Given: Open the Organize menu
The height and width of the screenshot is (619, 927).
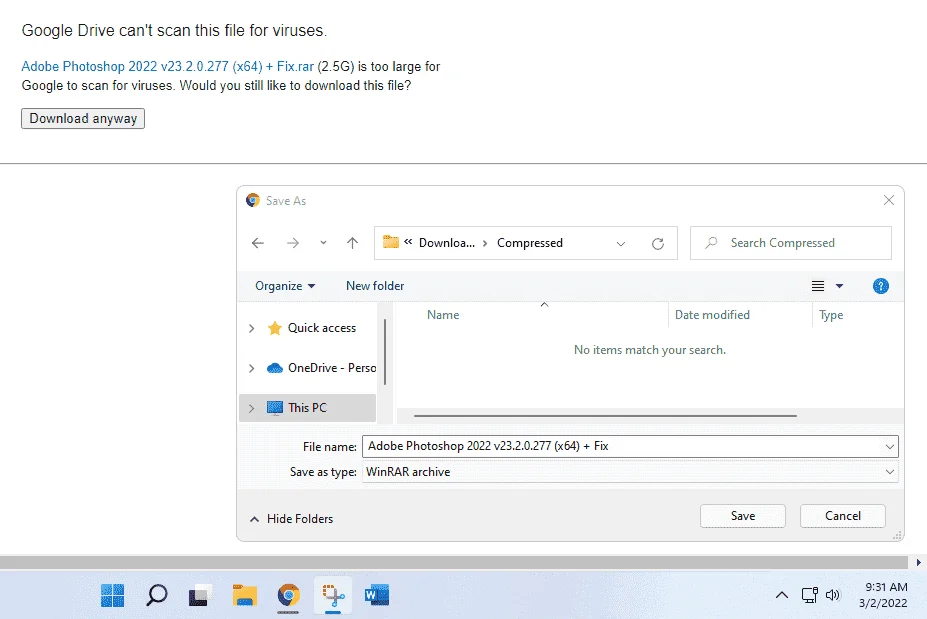Looking at the screenshot, I should pos(285,286).
